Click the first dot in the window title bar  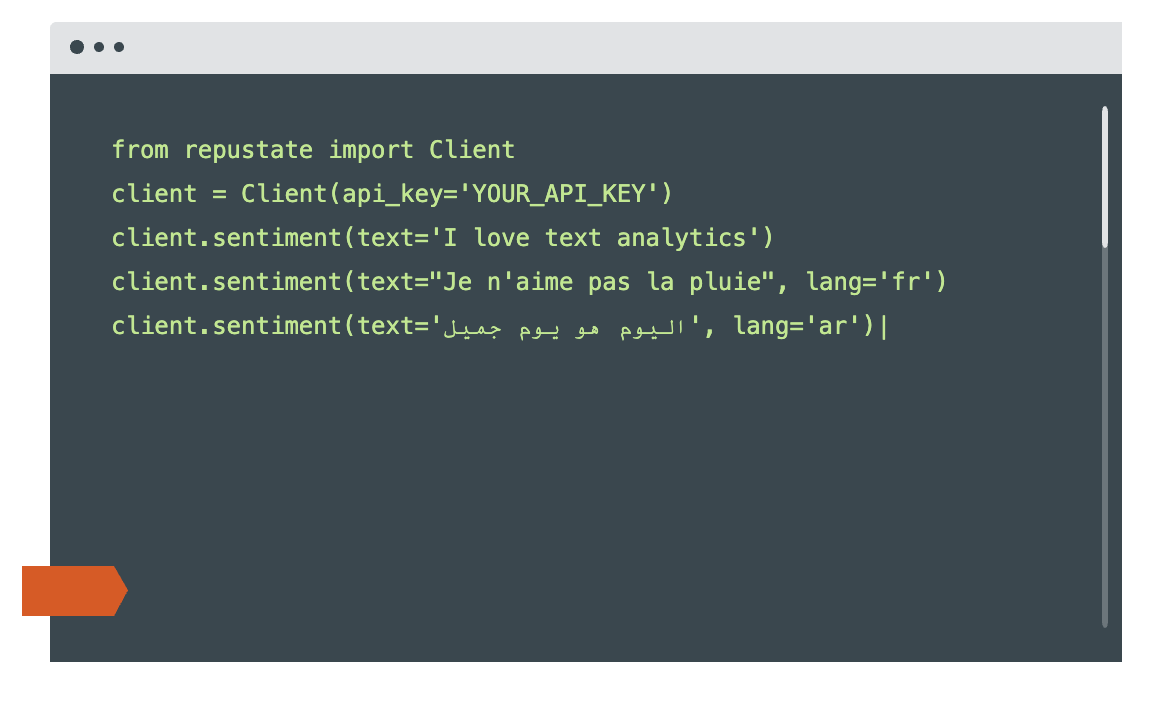click(x=77, y=47)
